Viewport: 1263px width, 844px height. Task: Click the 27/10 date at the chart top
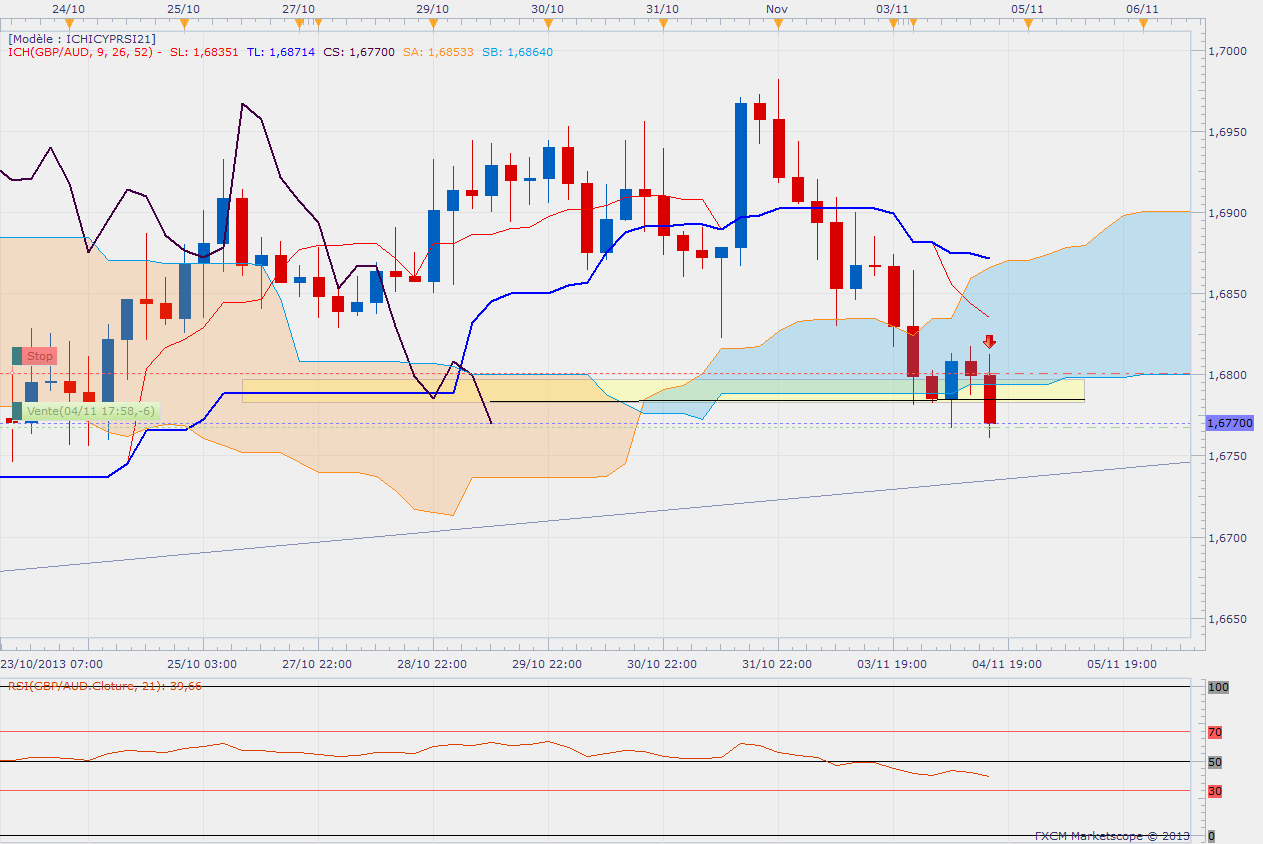pyautogui.click(x=299, y=8)
